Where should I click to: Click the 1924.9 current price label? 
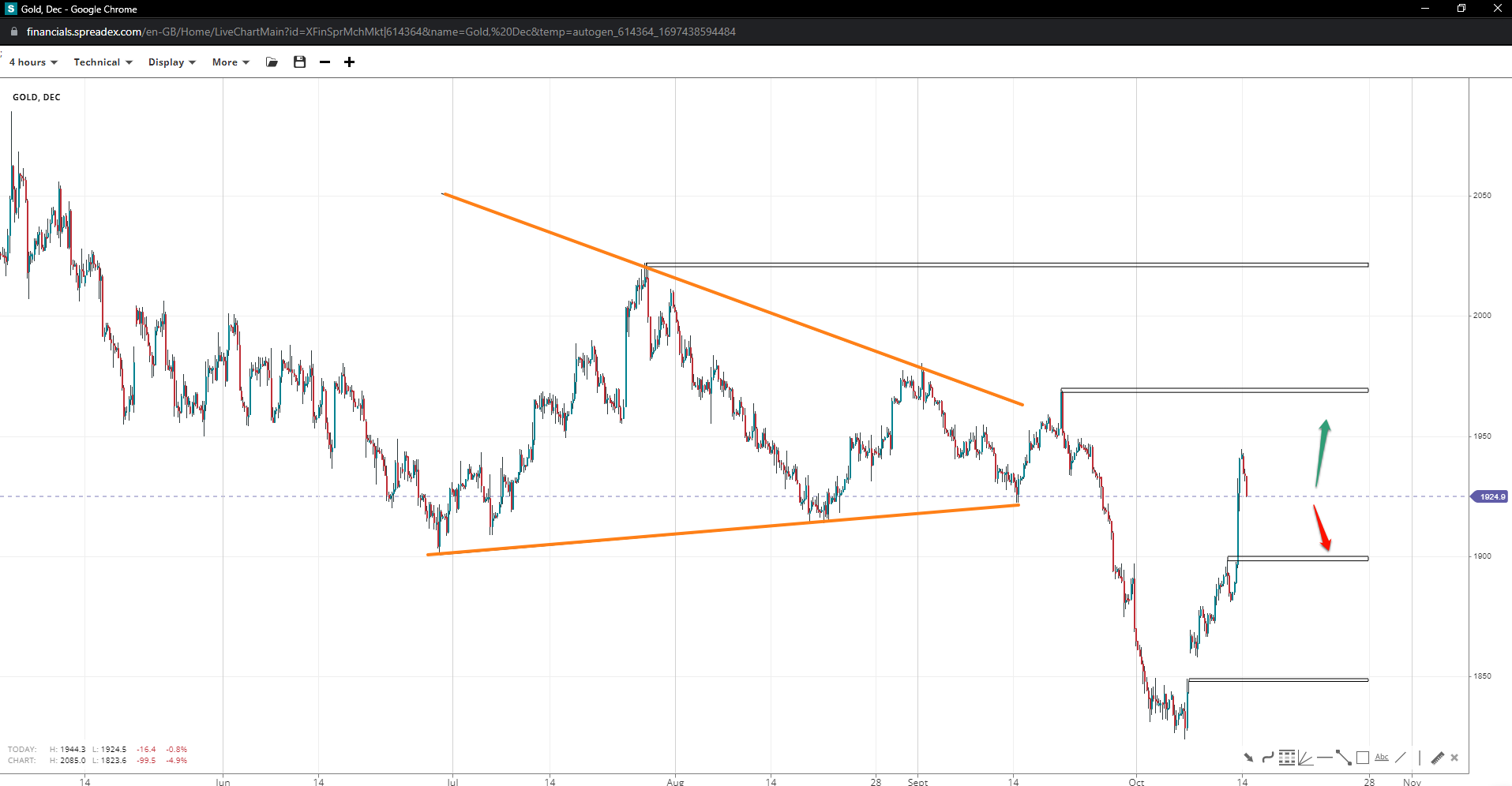(x=1491, y=496)
